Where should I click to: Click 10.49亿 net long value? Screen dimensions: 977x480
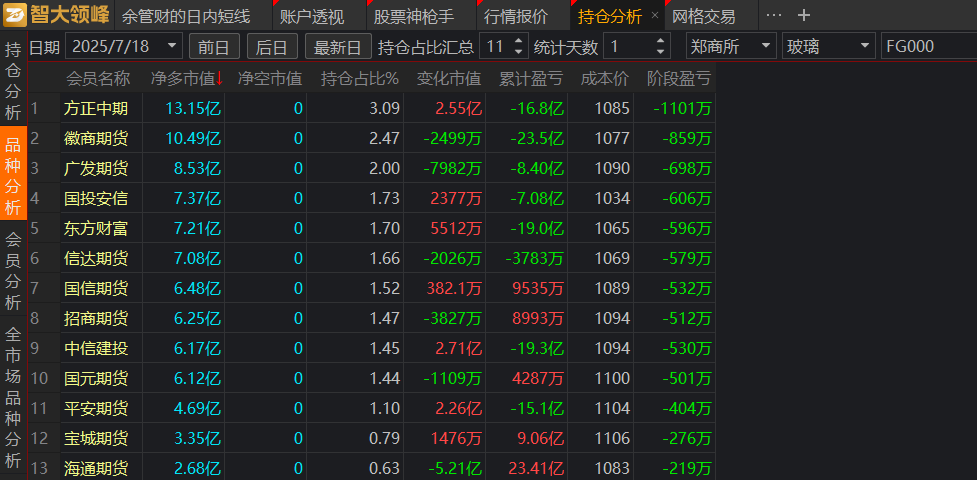193,138
